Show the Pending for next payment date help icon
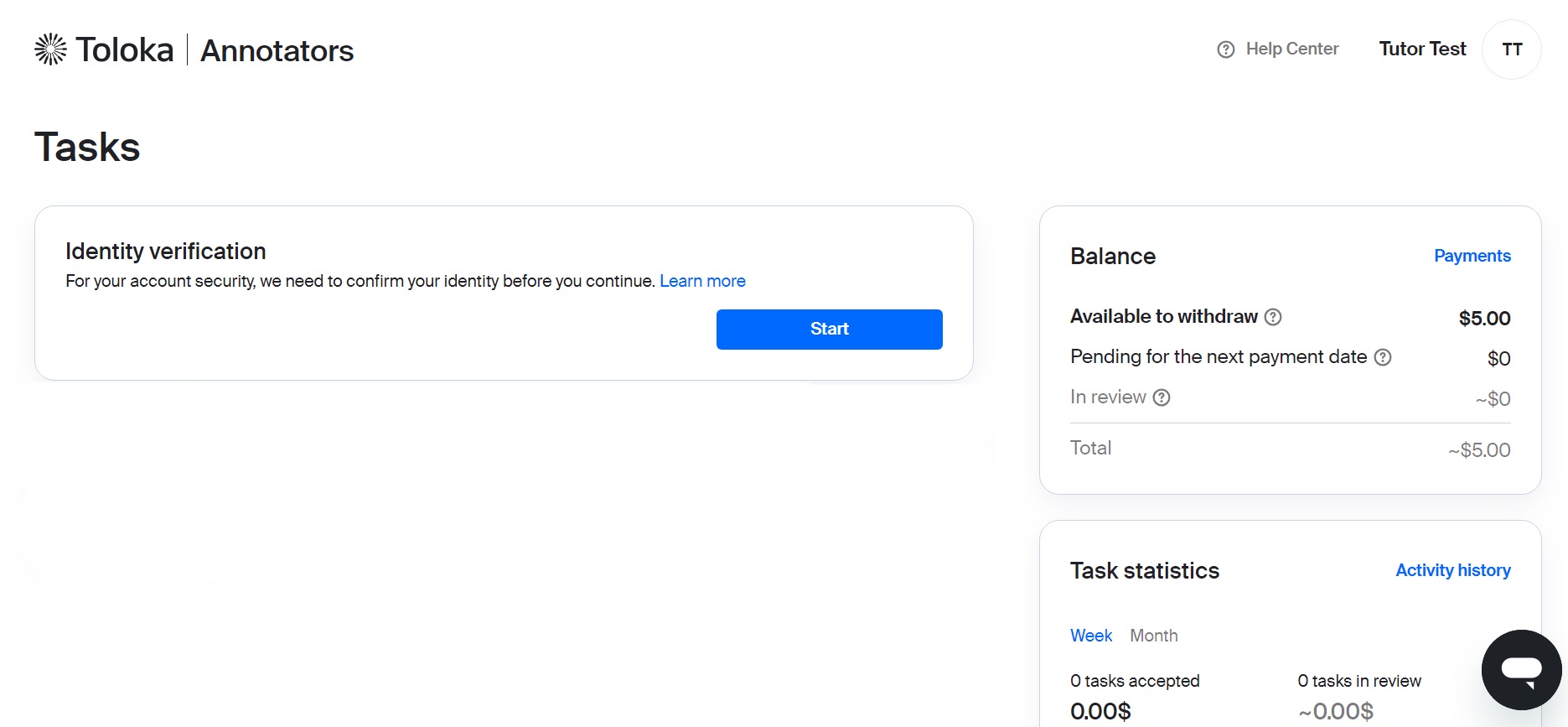1568x727 pixels. [x=1383, y=357]
